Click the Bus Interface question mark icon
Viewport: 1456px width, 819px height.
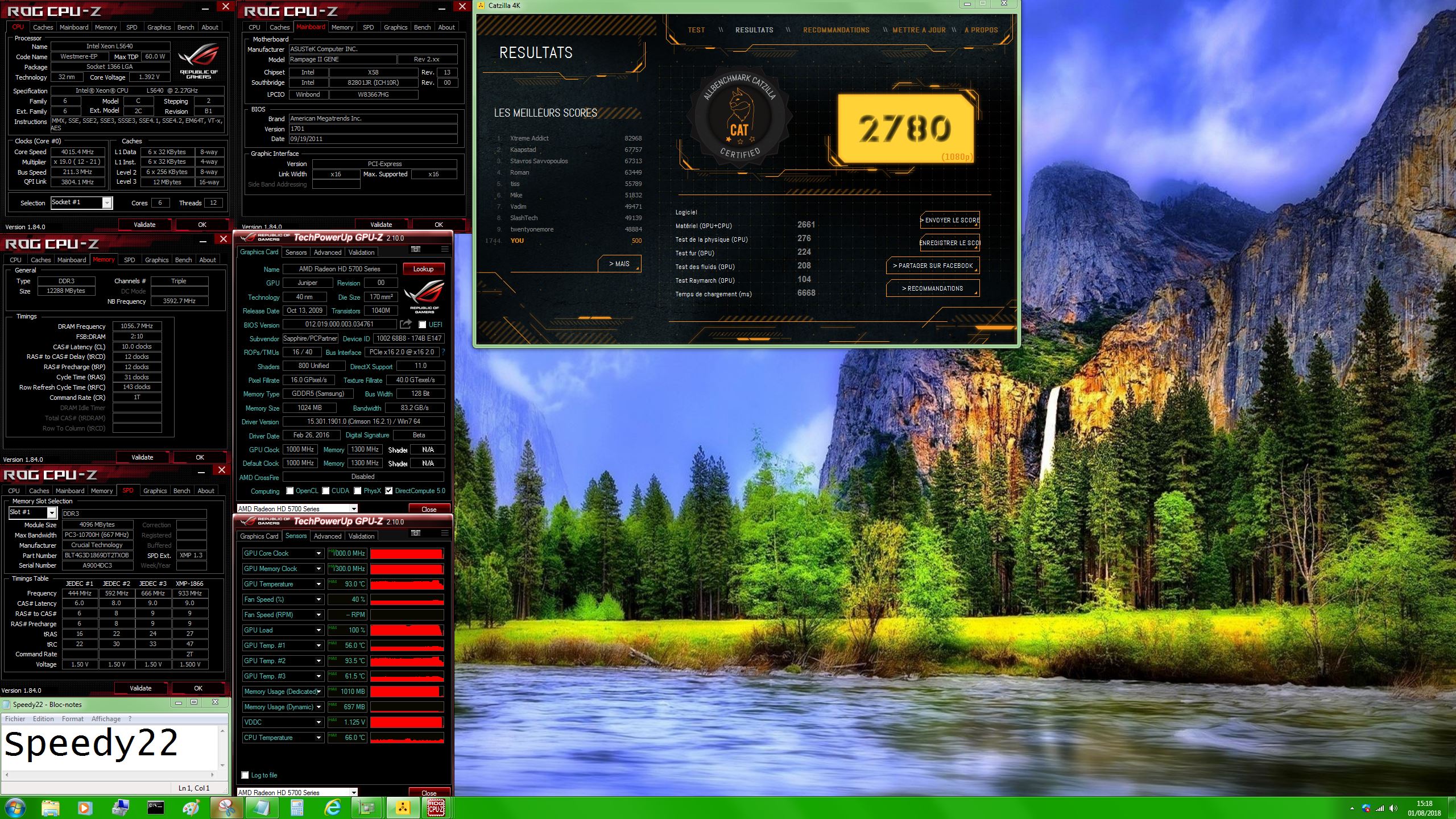point(443,352)
